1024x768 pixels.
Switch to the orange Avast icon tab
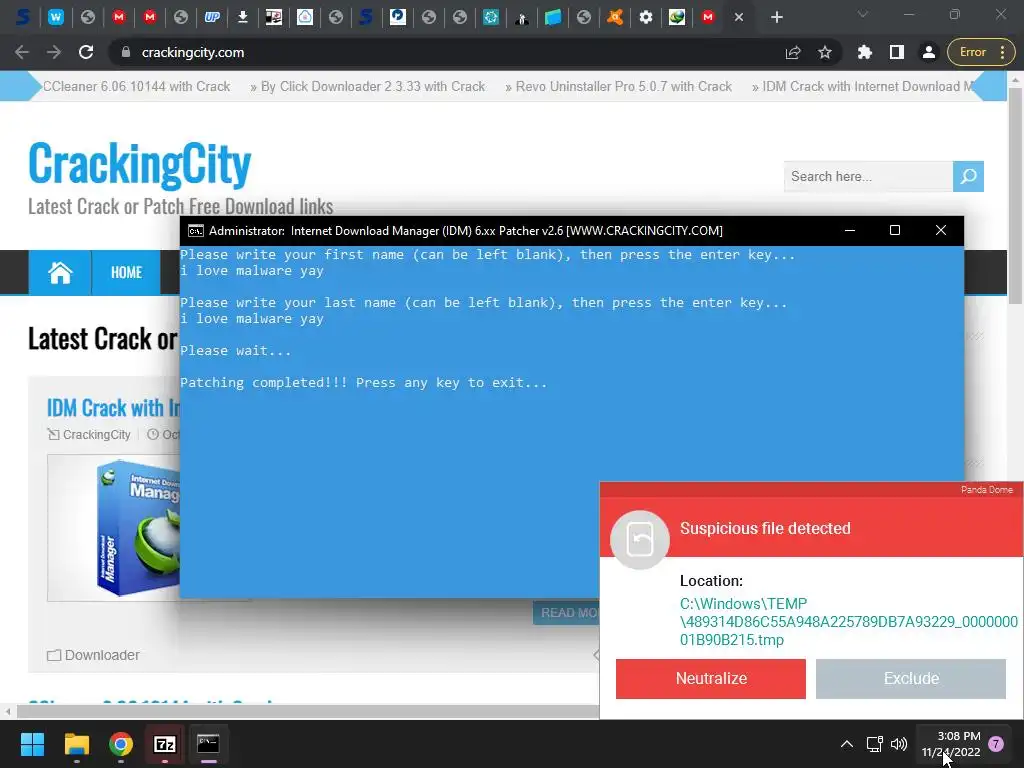coord(615,18)
